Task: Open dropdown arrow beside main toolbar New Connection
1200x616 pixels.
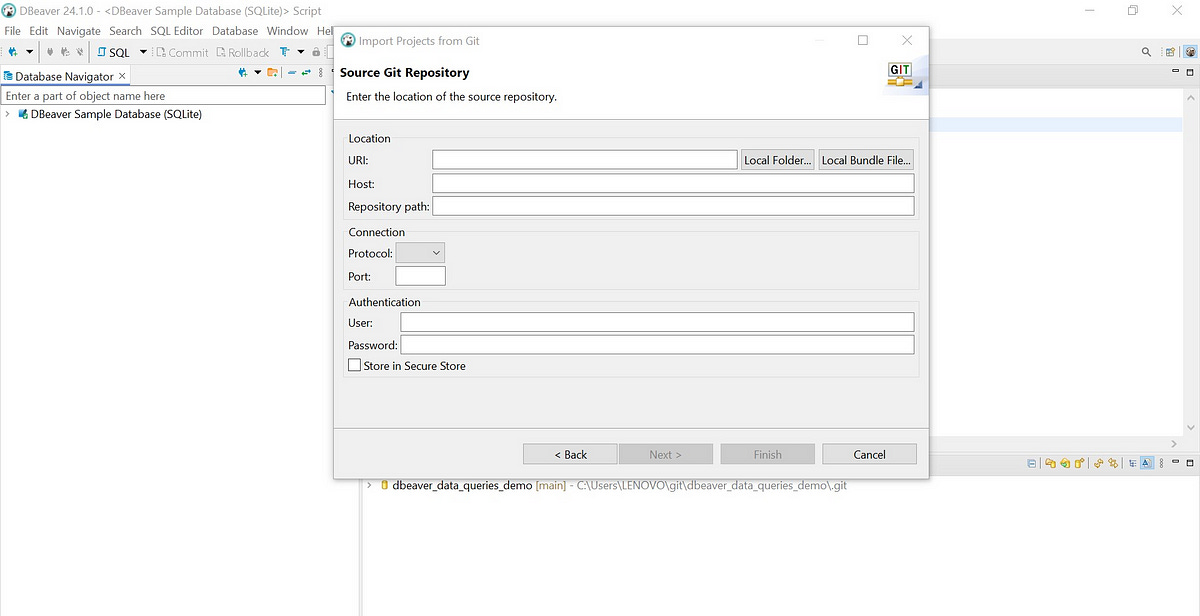Action: [30, 52]
